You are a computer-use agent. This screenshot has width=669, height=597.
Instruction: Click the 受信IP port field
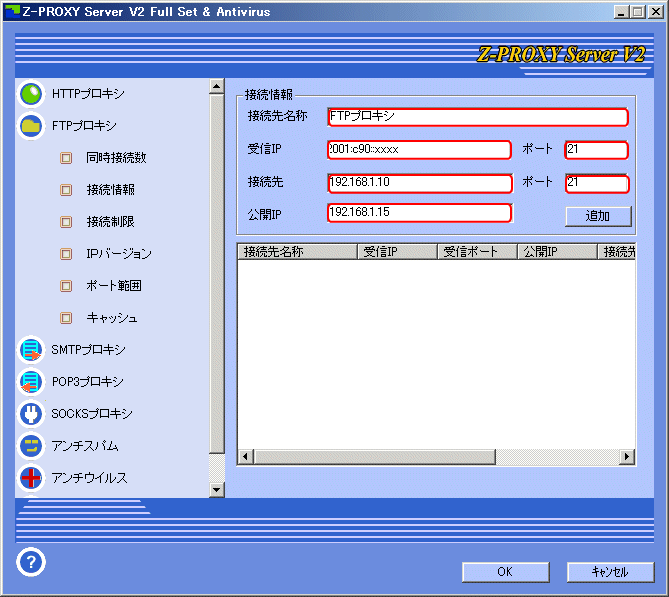[x=596, y=150]
